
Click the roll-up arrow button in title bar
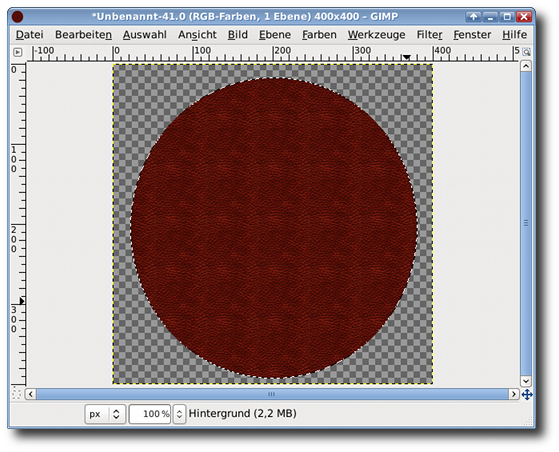tap(473, 16)
